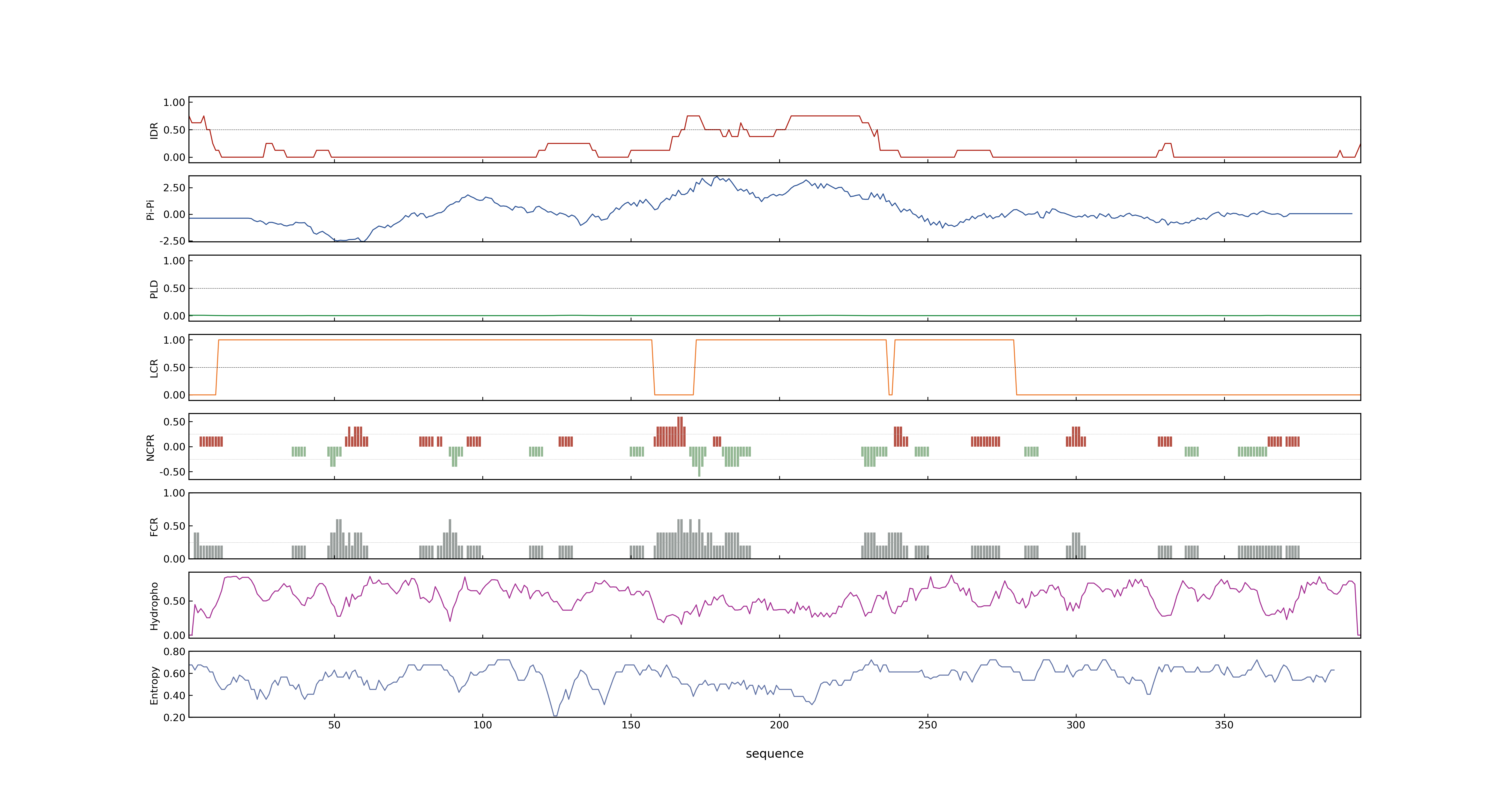The image size is (1512, 806).
Task: Click the 0.60 tick of Entropy panel
Action: (x=174, y=673)
